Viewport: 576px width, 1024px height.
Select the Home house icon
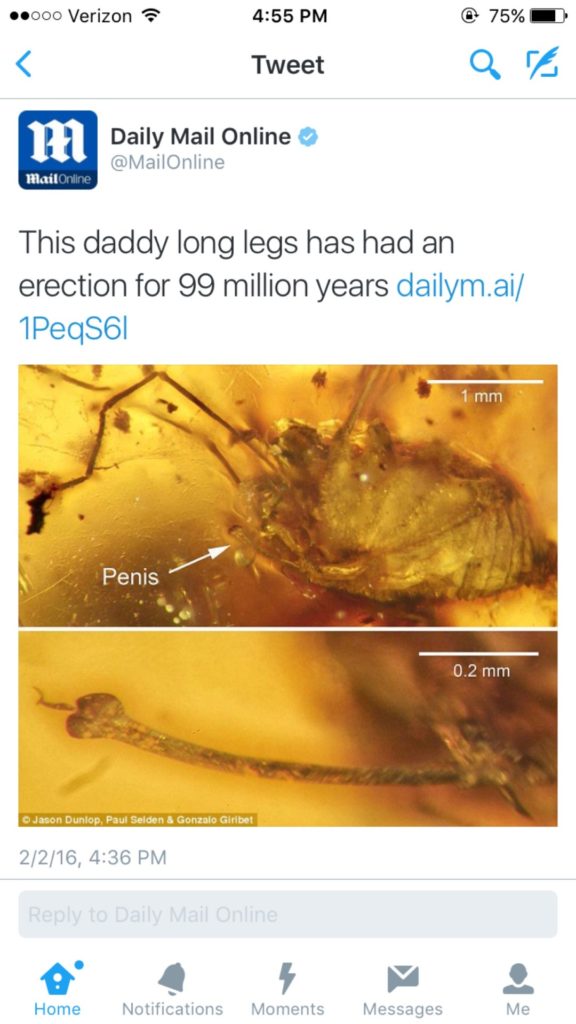coord(57,979)
